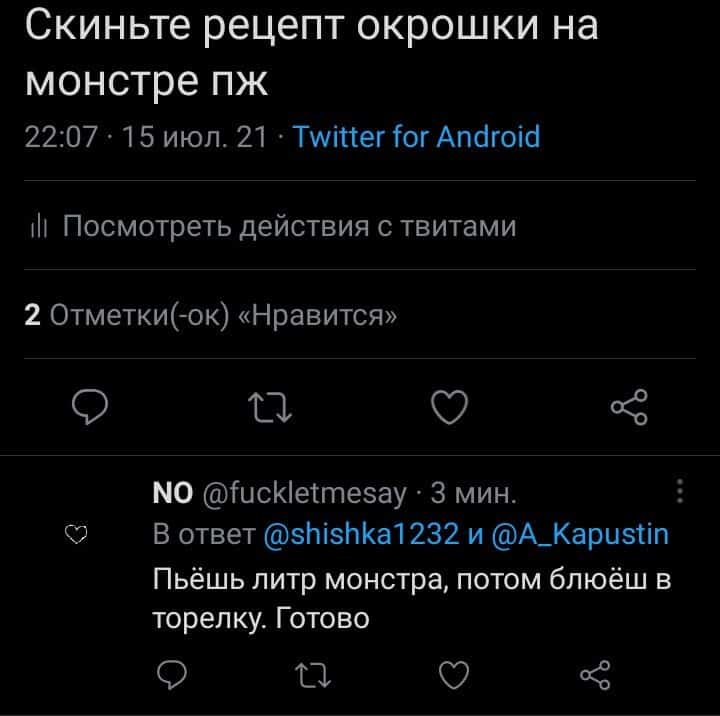The image size is (720, 716).
Task: Open the @fuckletmesay handle
Action: click(x=304, y=493)
